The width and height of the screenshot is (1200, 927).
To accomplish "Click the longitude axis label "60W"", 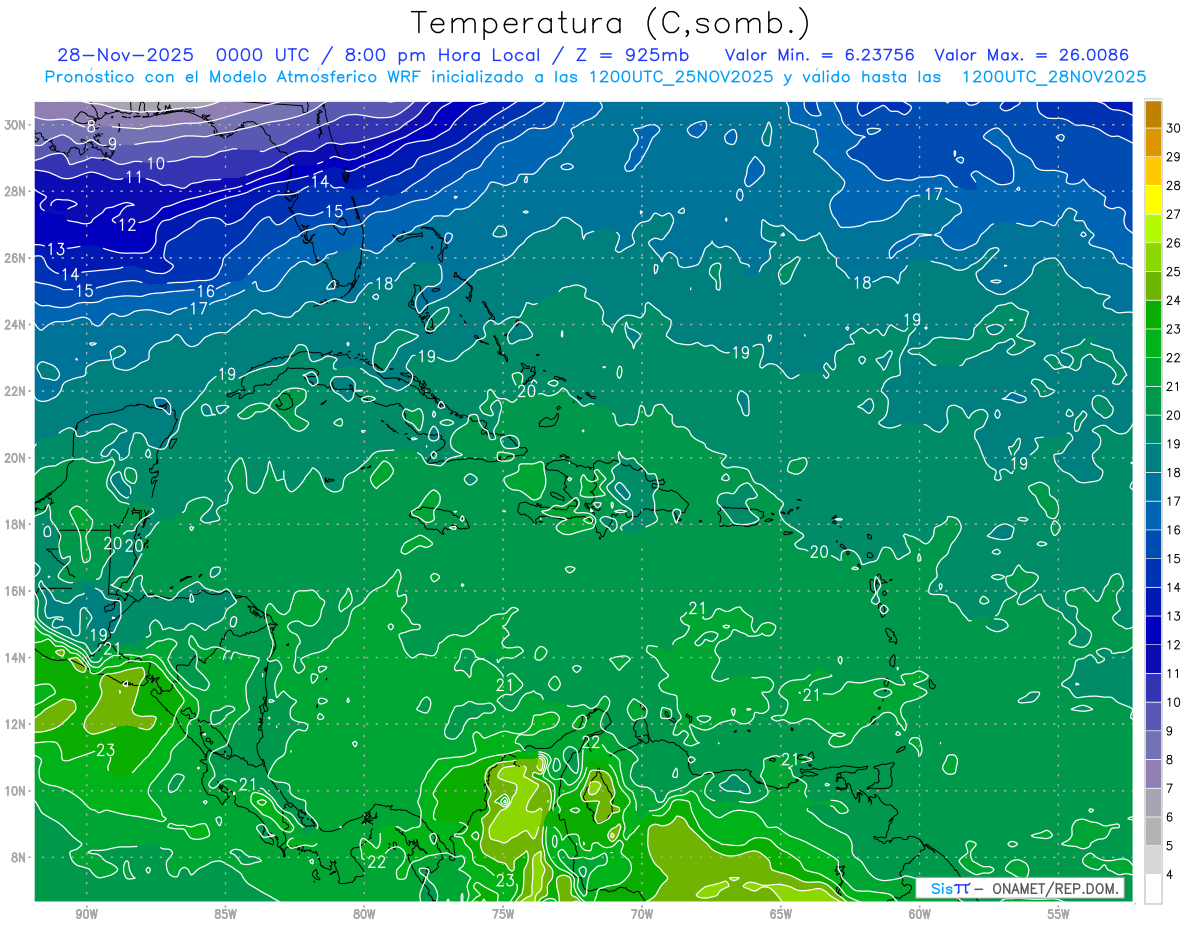I will tap(920, 915).
